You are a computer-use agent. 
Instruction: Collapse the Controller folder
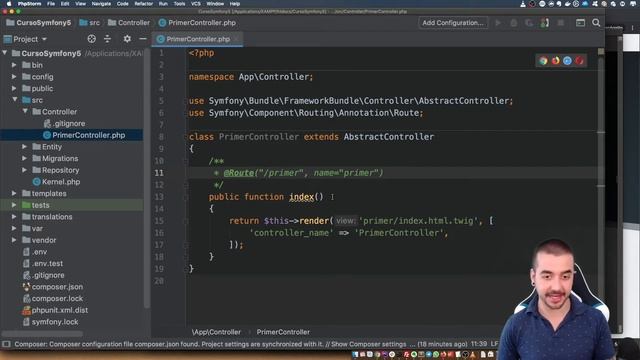point(25,111)
